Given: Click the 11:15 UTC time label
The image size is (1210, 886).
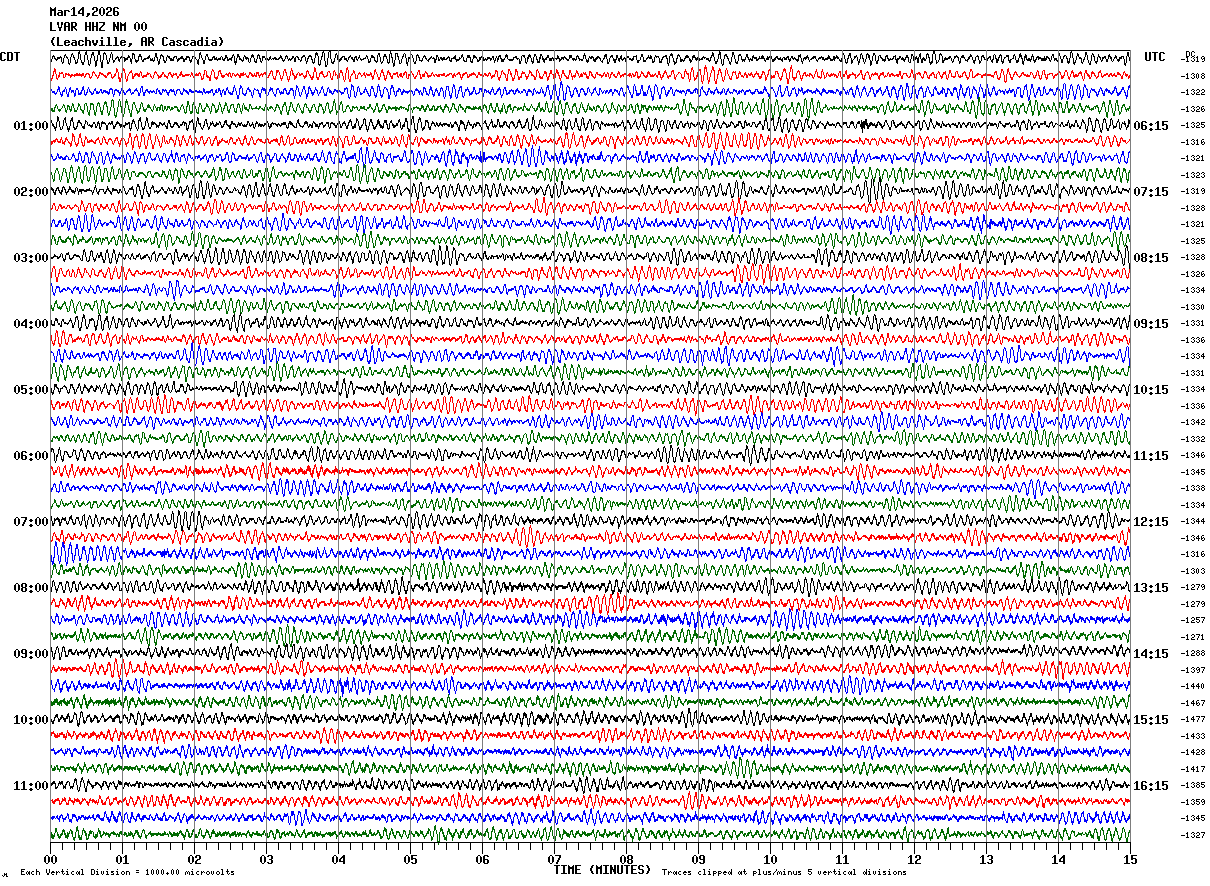Looking at the screenshot, I should (x=1151, y=456).
